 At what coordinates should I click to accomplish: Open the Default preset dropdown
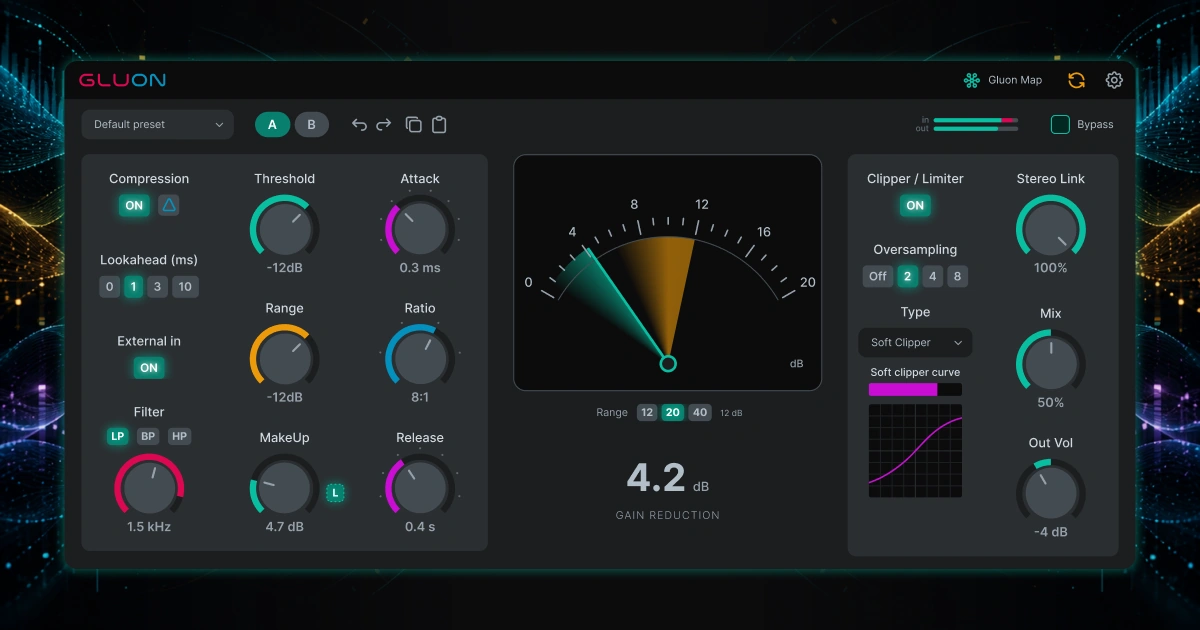pos(158,125)
